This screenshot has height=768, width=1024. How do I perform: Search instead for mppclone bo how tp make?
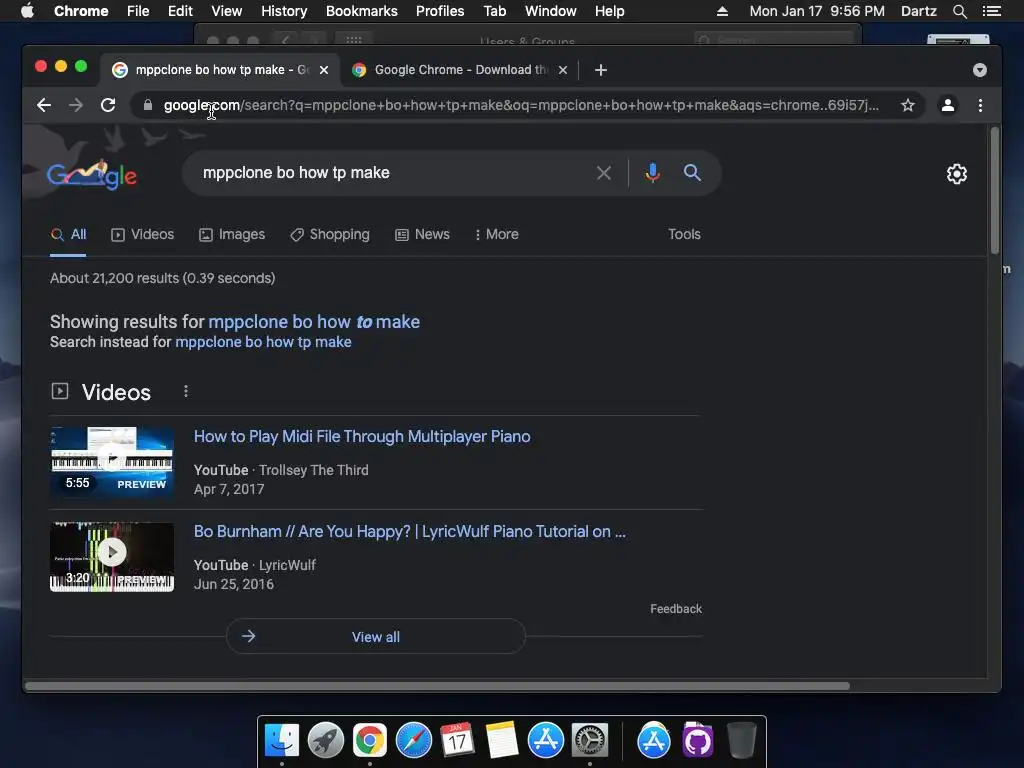click(263, 342)
